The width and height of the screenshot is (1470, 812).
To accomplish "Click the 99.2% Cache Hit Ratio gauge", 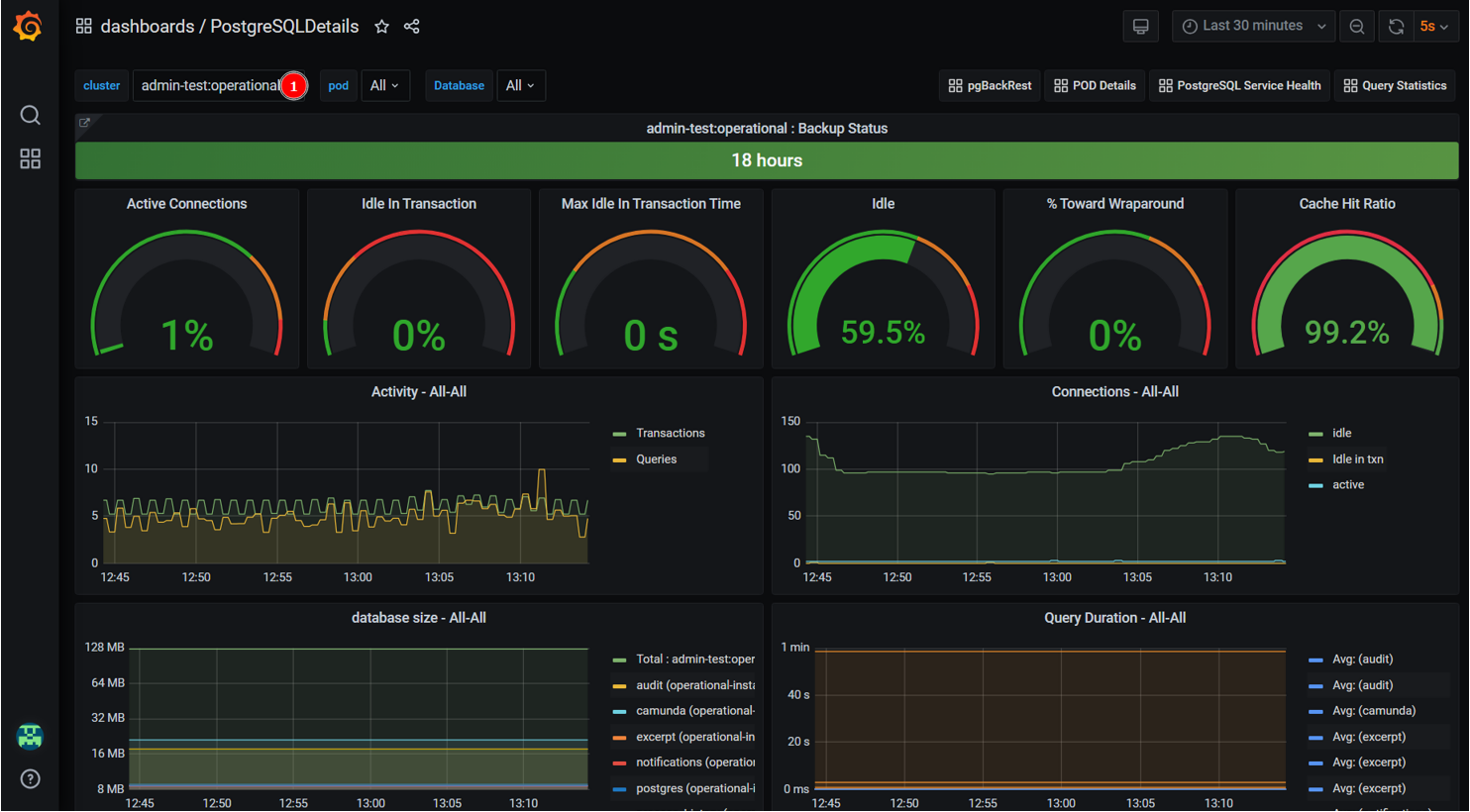I will (x=1347, y=333).
